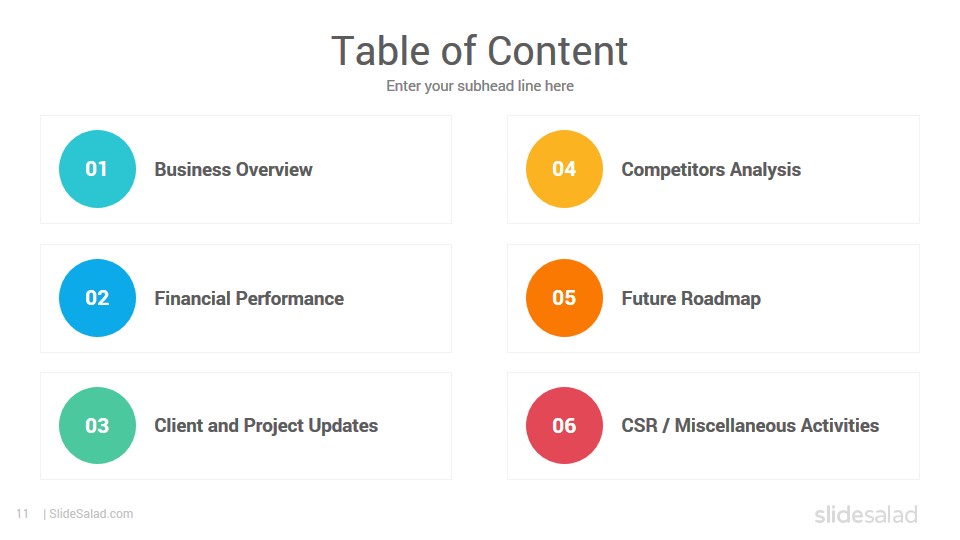
Task: Open the Business Overview section
Action: click(233, 170)
